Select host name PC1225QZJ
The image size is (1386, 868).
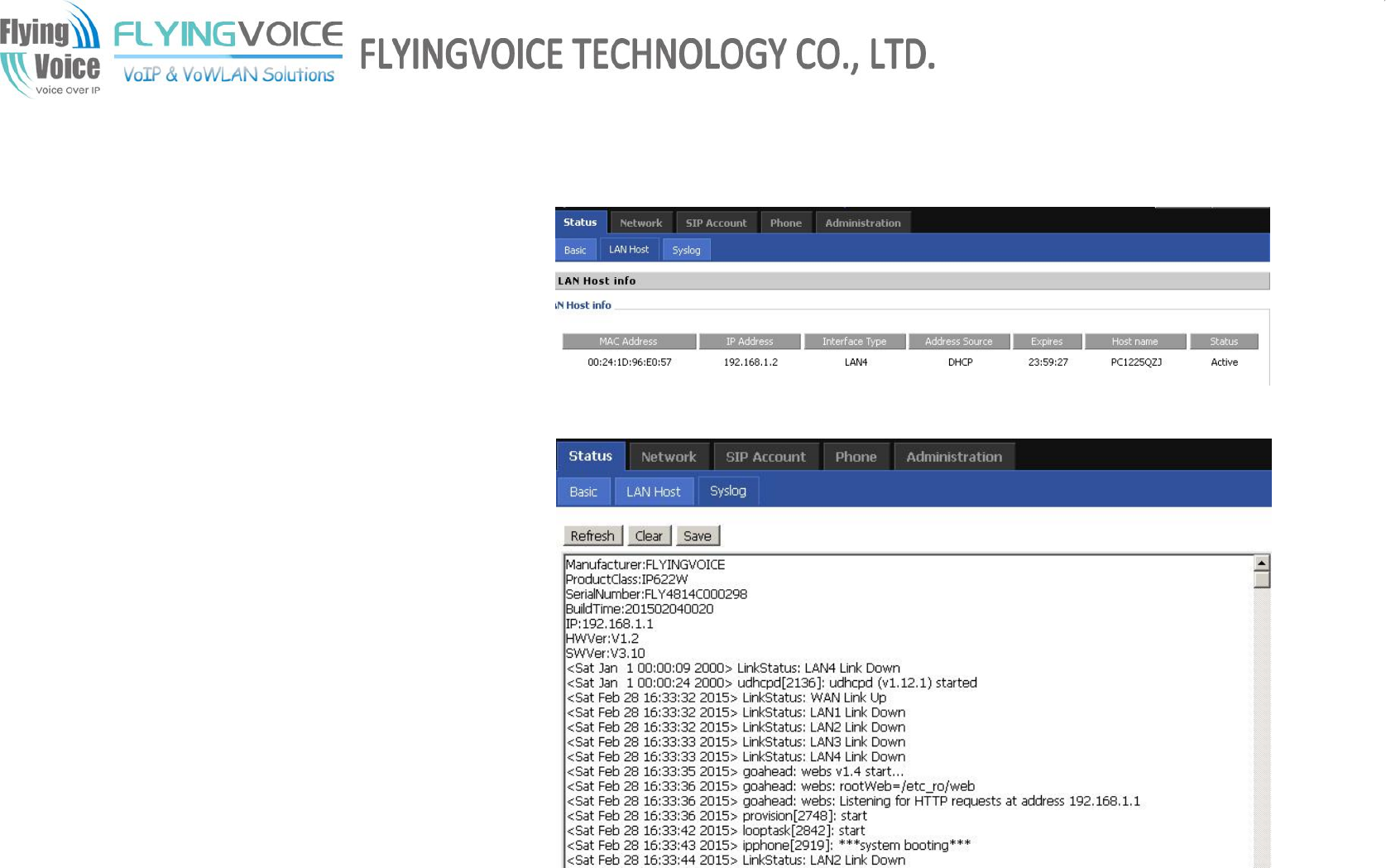point(1136,362)
